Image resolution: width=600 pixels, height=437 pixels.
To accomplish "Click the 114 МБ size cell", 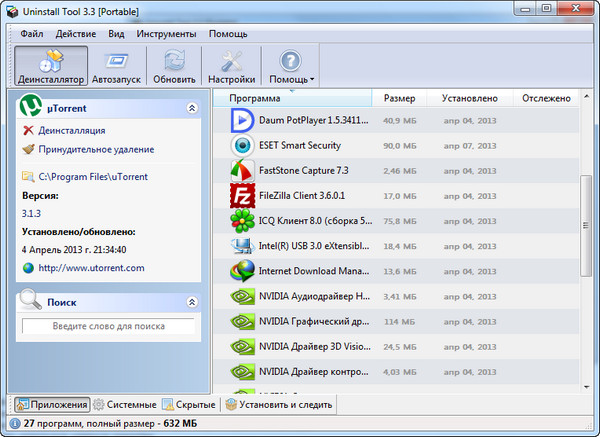I will pos(399,322).
